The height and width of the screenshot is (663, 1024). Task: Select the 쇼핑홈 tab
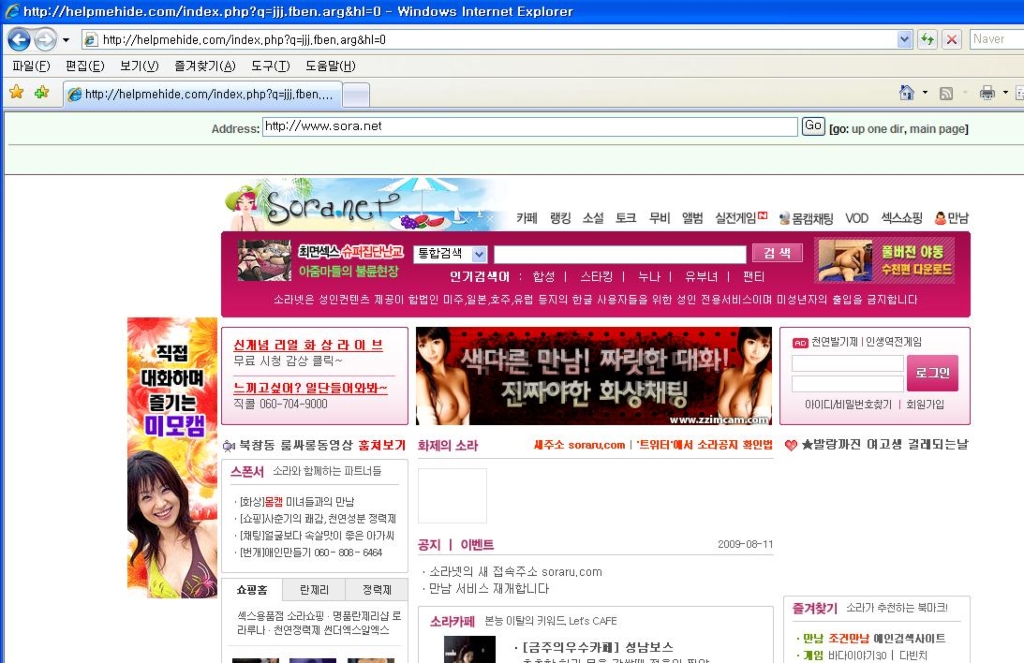coord(251,590)
